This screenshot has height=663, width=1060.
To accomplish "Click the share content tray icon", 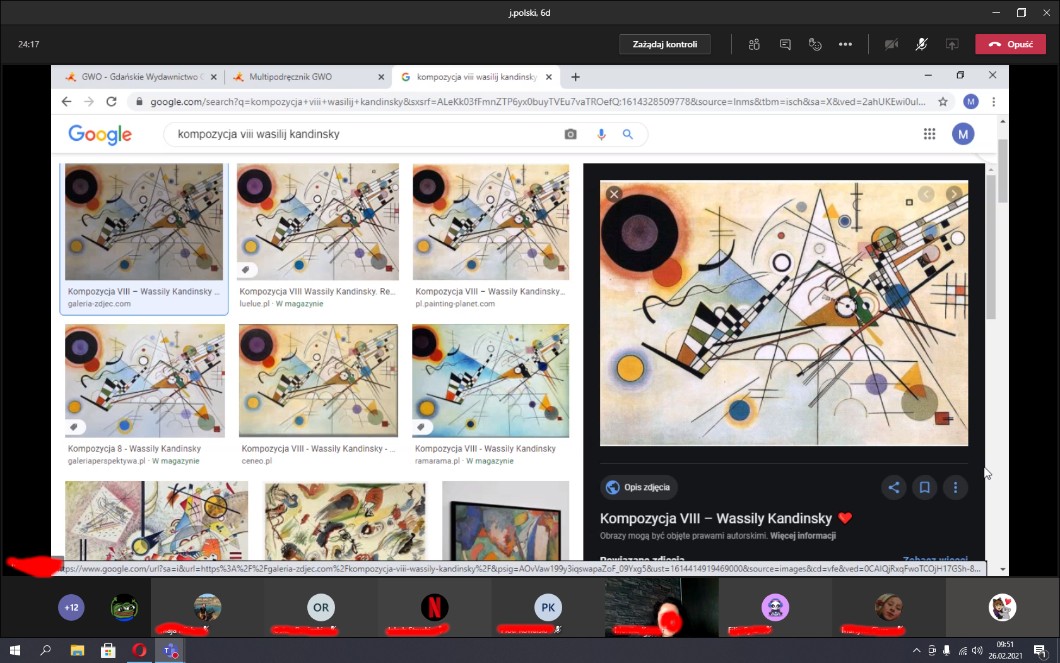I will 952,44.
